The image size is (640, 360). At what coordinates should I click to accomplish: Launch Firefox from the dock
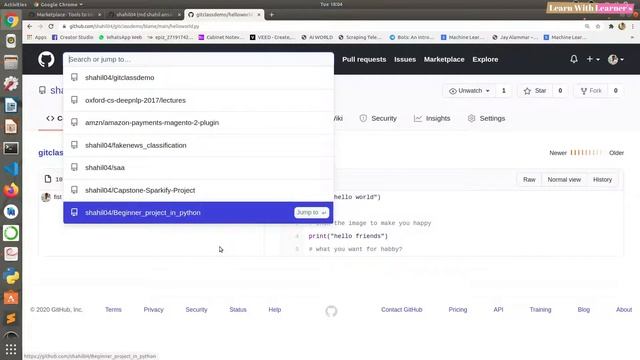pyautogui.click(x=11, y=190)
